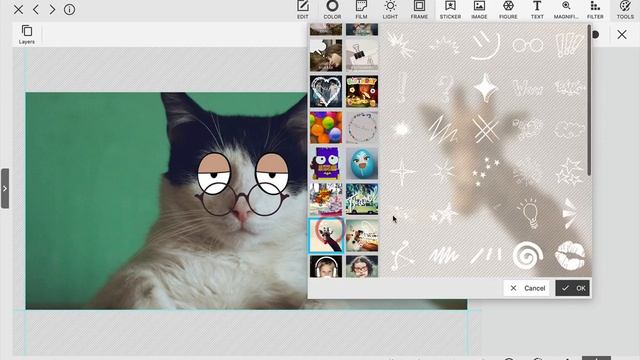Open the Figure tool
This screenshot has width=640, height=360.
(508, 10)
